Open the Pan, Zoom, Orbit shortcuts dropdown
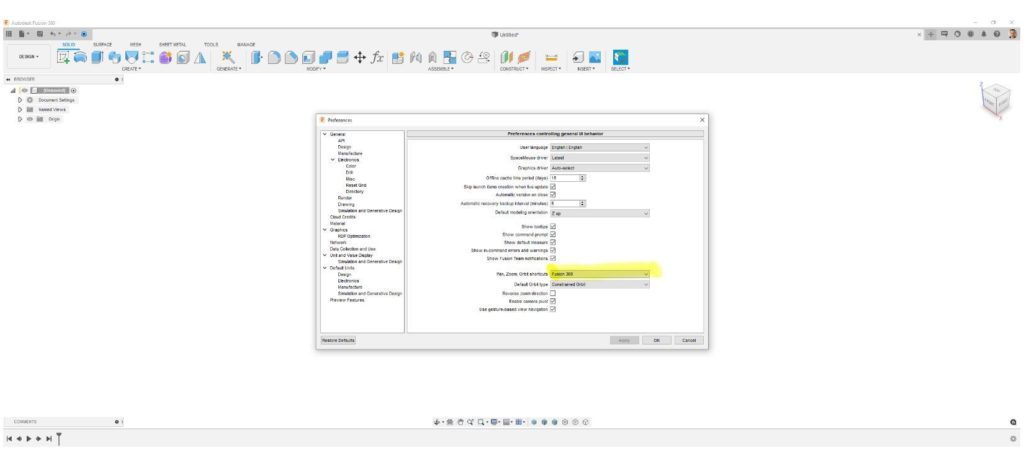The height and width of the screenshot is (458, 1024). click(600, 274)
